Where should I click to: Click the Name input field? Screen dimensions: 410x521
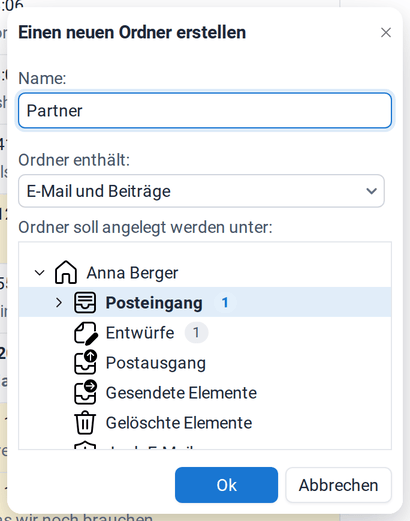(205, 111)
